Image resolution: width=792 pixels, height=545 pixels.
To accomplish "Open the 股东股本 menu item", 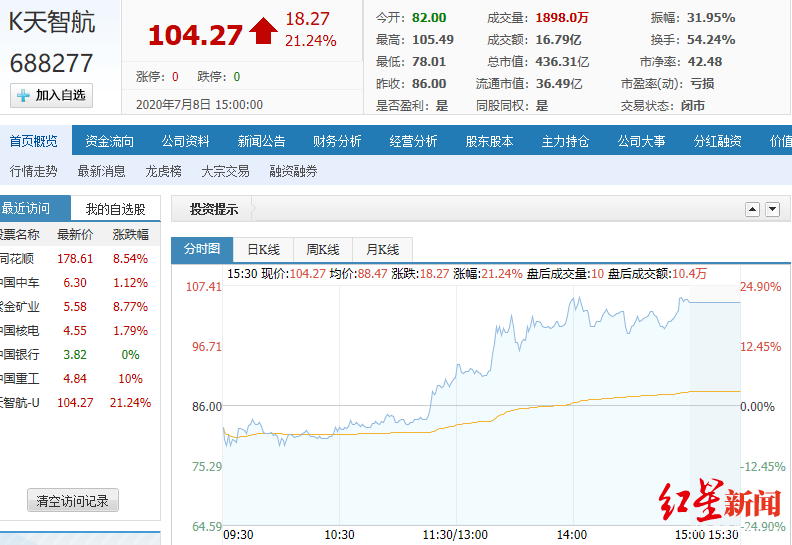I will coord(489,141).
